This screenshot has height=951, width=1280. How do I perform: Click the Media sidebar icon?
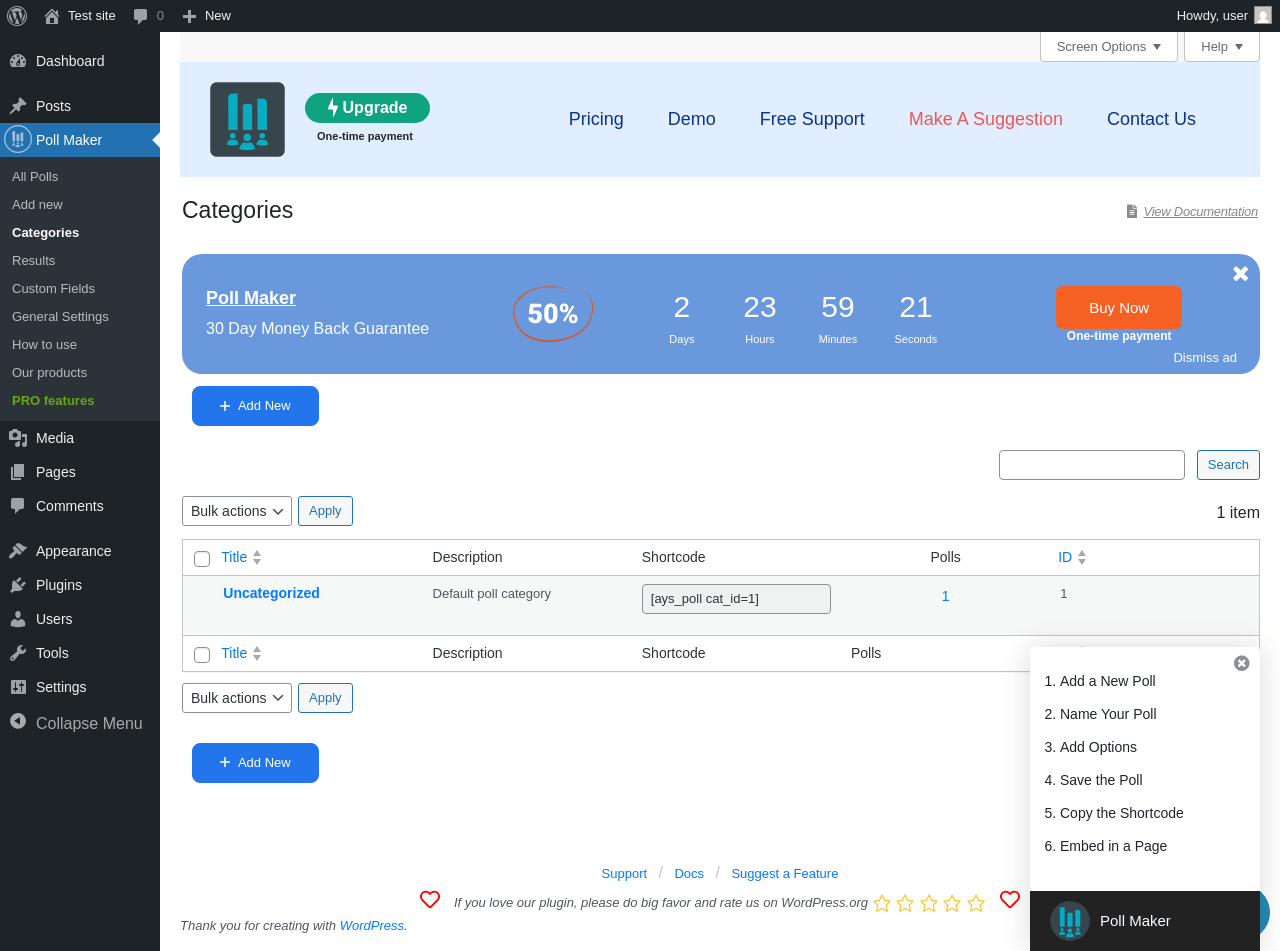click(x=18, y=438)
